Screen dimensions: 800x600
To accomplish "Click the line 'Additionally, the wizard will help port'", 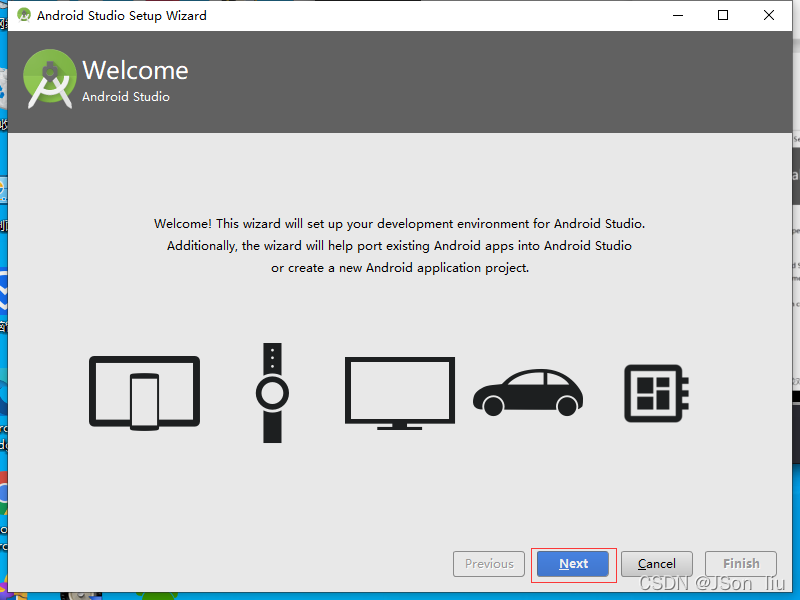I will coord(399,246).
